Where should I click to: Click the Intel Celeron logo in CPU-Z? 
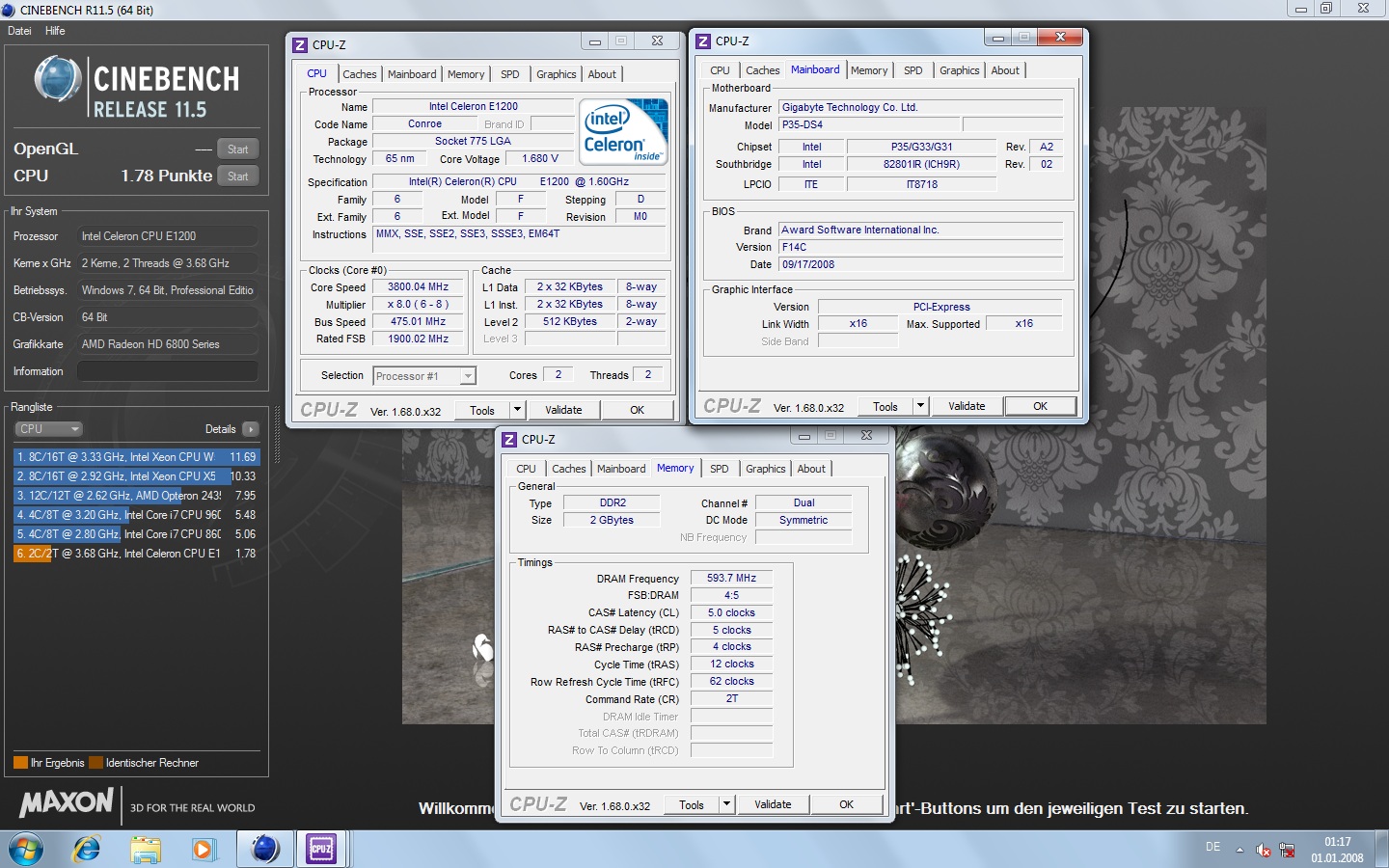click(624, 131)
